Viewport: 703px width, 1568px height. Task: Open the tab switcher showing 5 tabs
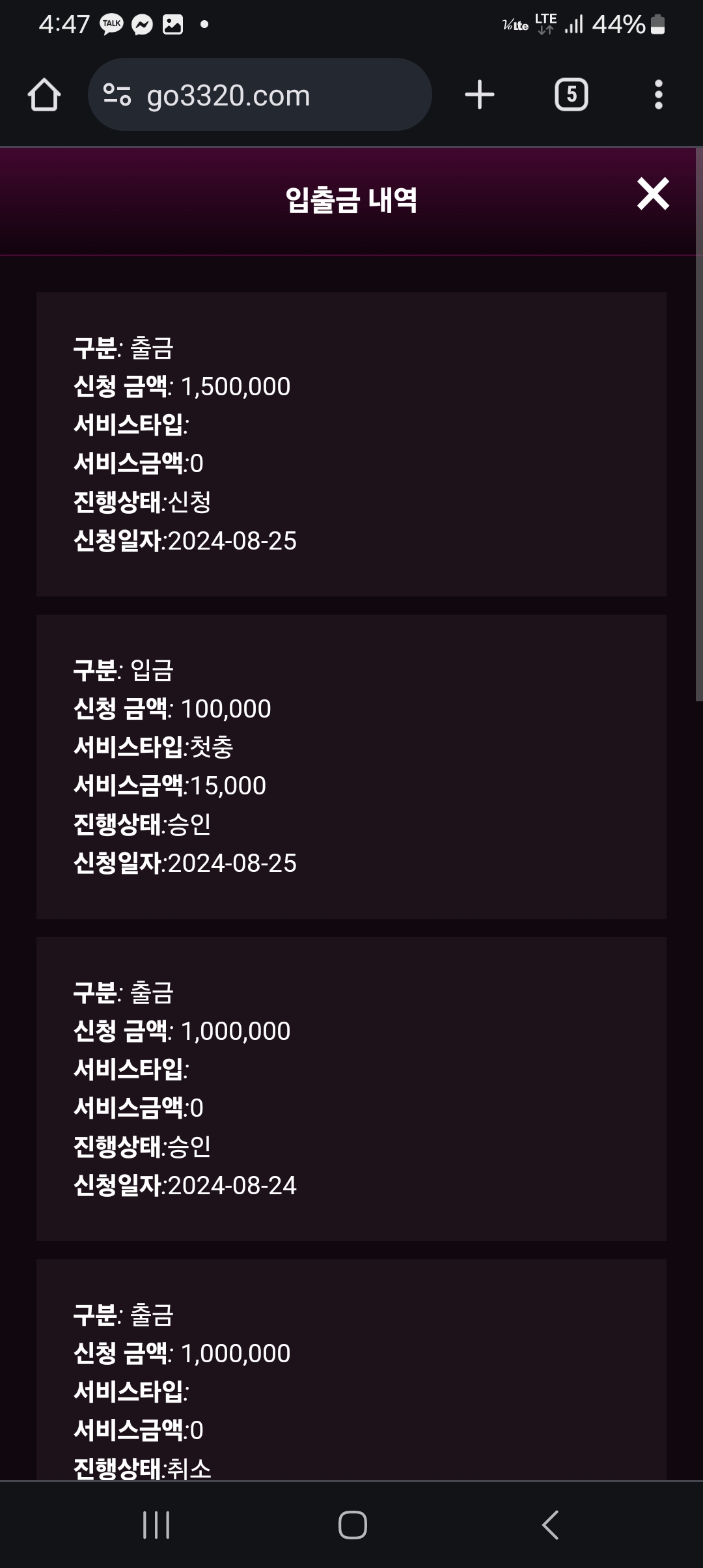coord(571,95)
